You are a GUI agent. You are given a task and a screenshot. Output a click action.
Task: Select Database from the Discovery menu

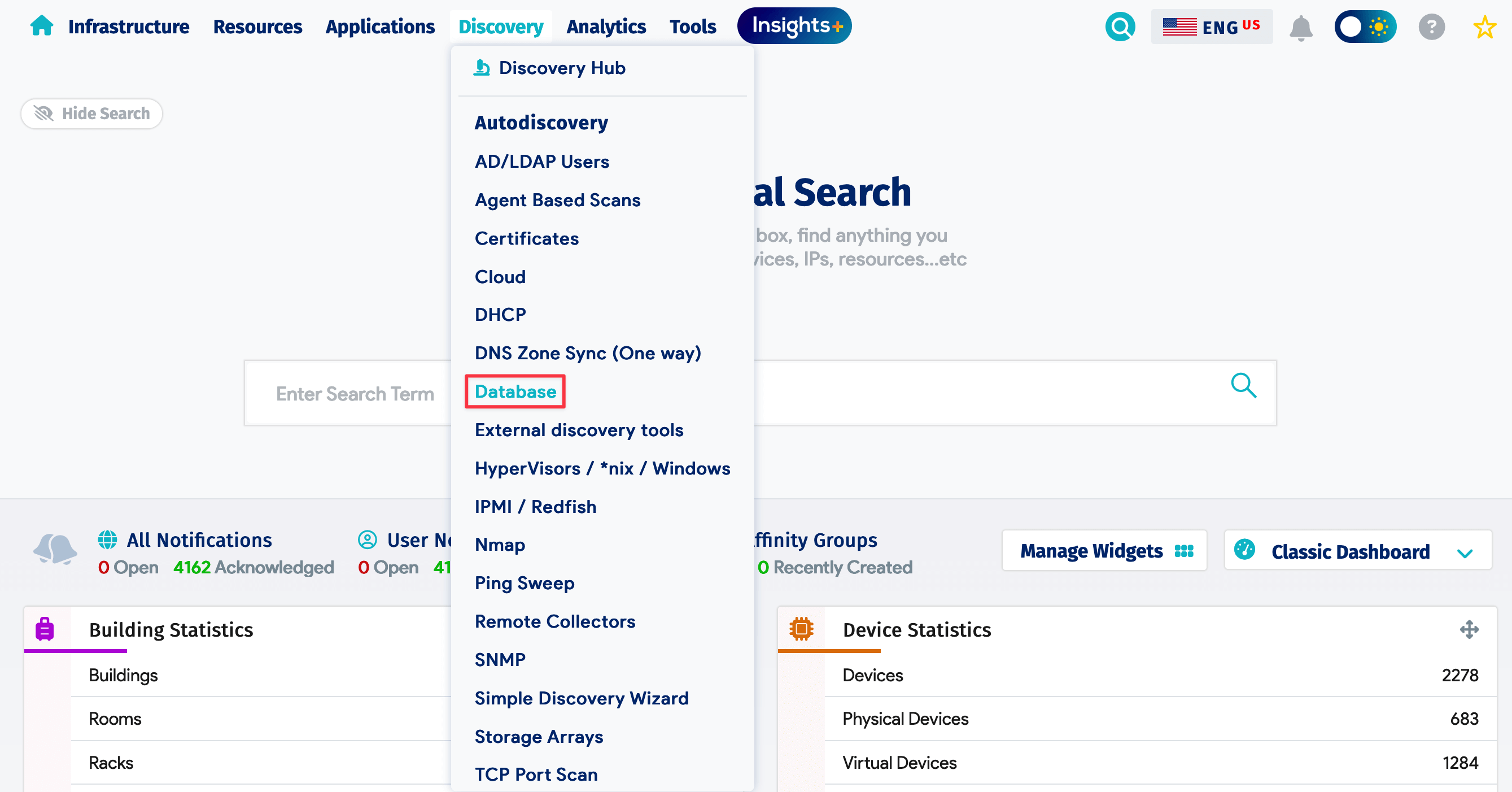point(515,391)
